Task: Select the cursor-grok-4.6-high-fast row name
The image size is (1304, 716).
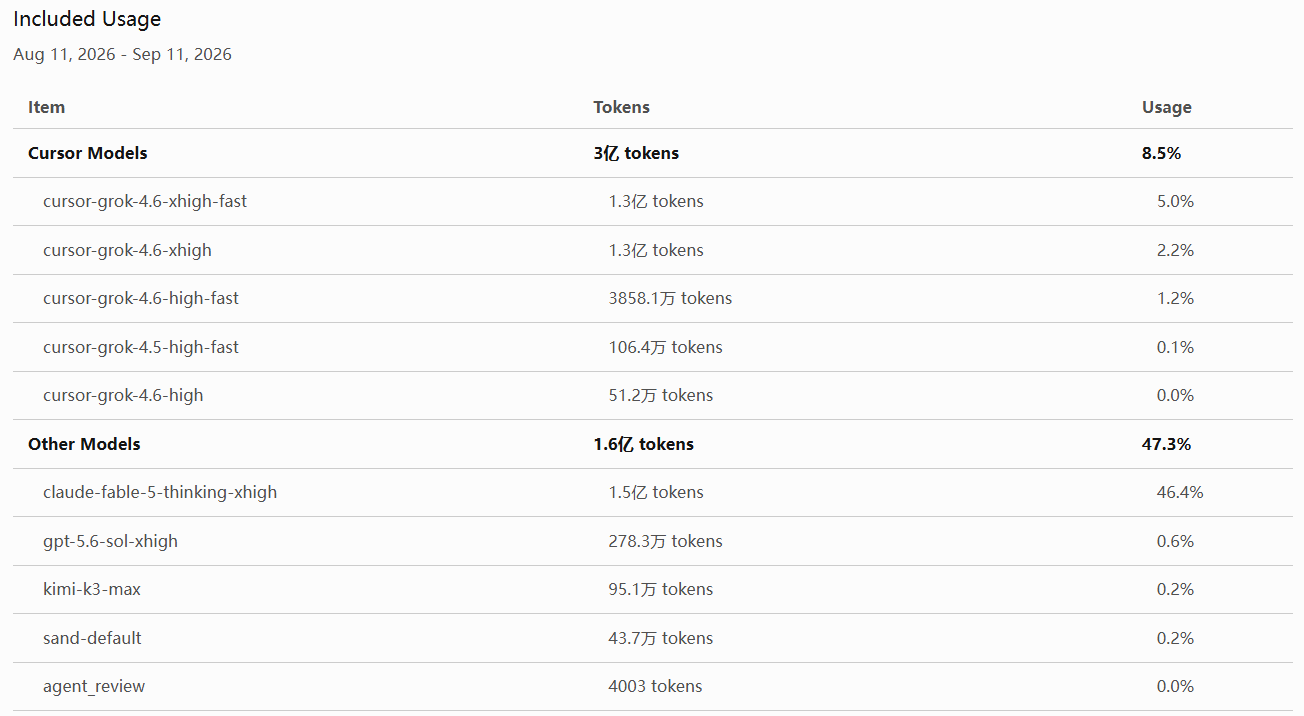Action: (x=140, y=298)
